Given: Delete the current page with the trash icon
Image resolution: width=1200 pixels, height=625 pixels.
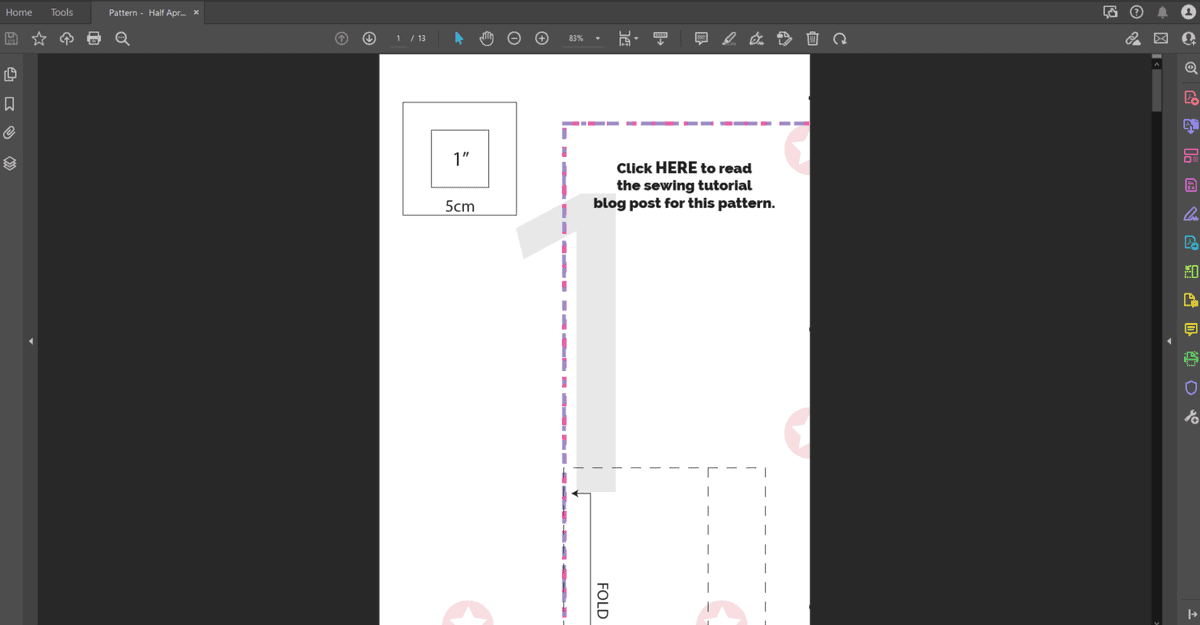Looking at the screenshot, I should click(x=812, y=38).
